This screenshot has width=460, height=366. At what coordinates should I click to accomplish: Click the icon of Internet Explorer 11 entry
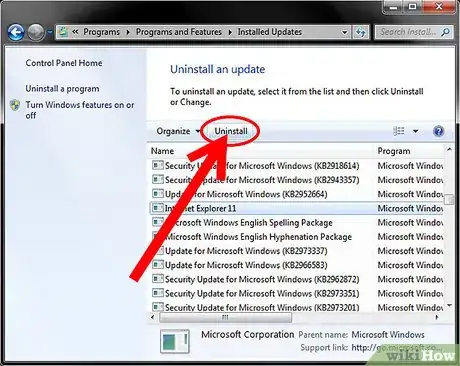(158, 208)
